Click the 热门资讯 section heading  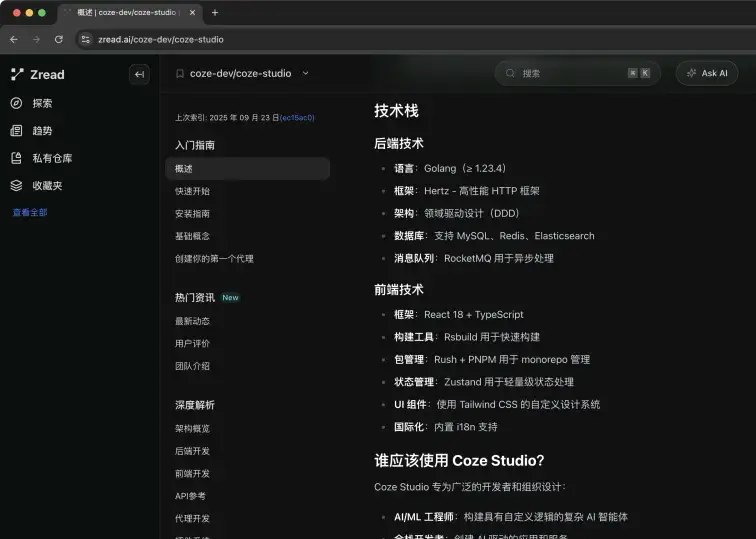(195, 298)
